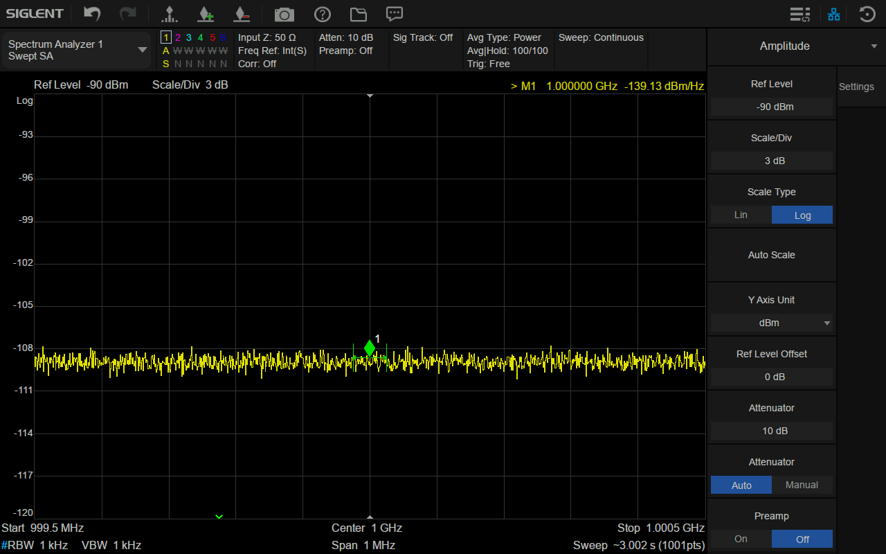Click marker 1 green diamond on trace
This screenshot has width=886, height=554.
tap(370, 348)
